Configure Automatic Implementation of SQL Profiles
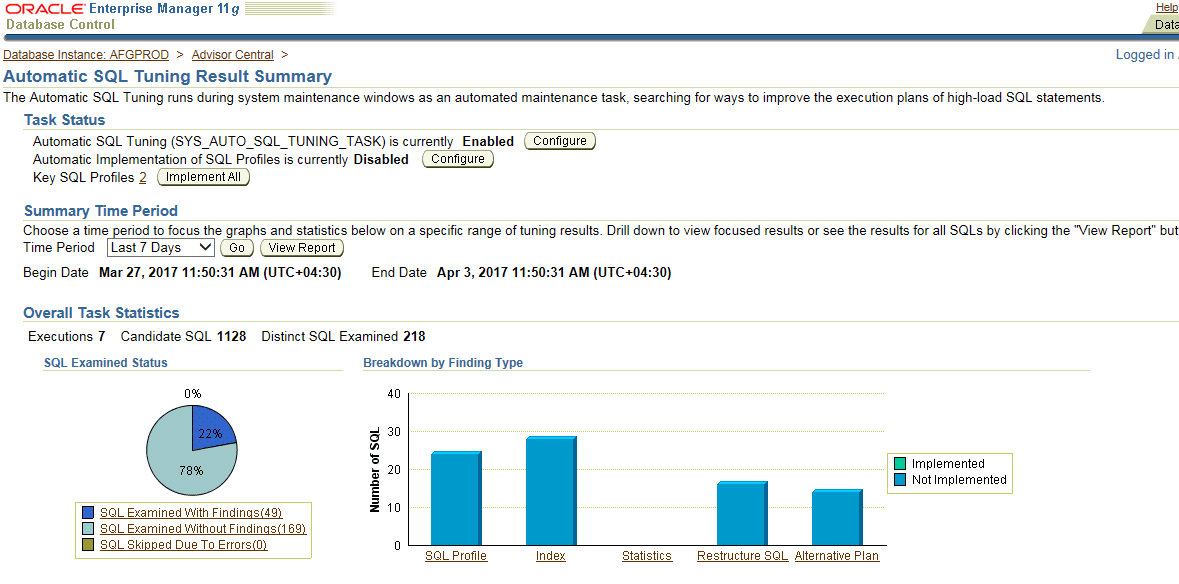1179x584 pixels. point(457,159)
